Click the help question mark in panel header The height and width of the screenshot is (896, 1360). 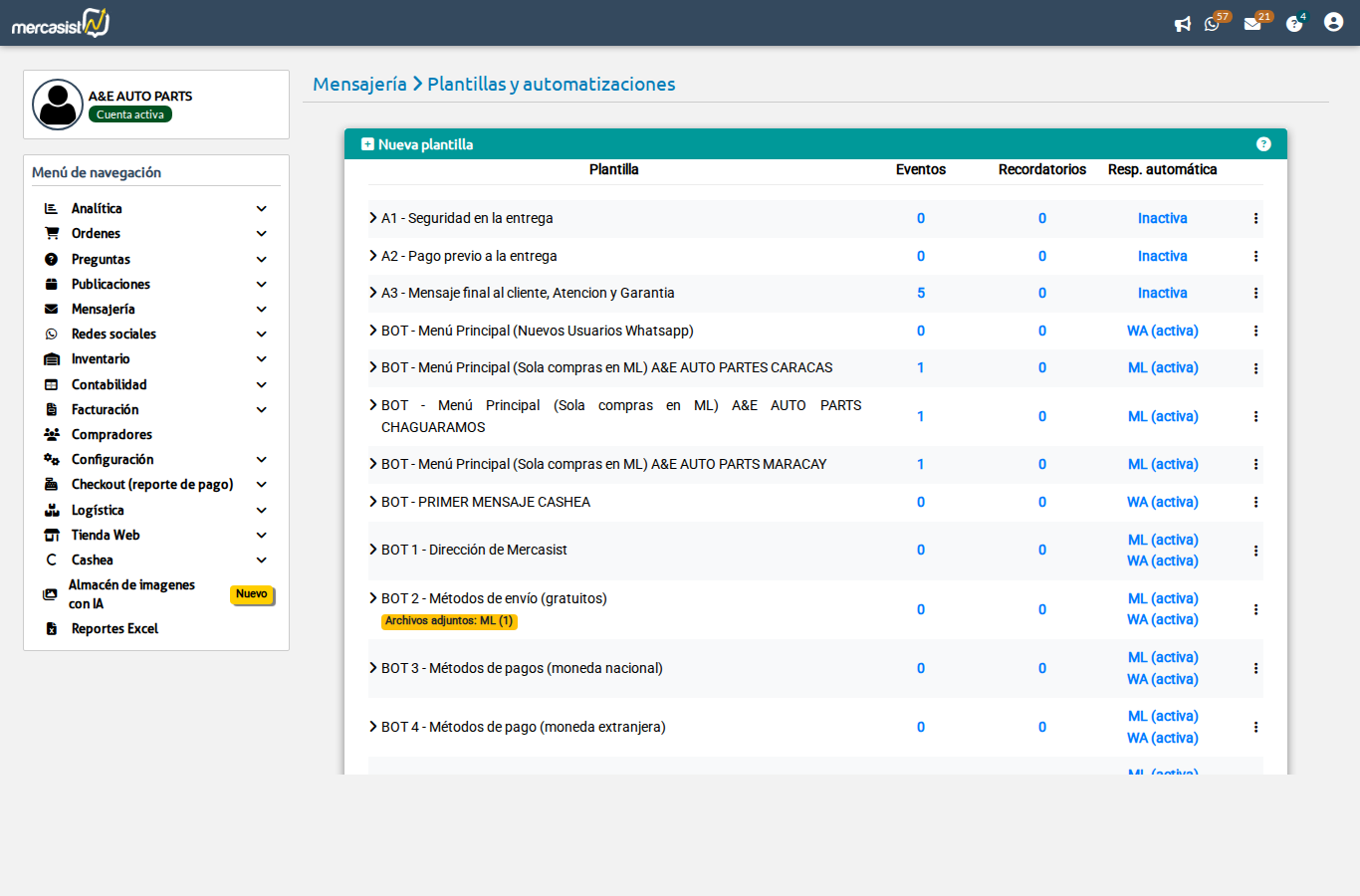tap(1263, 144)
